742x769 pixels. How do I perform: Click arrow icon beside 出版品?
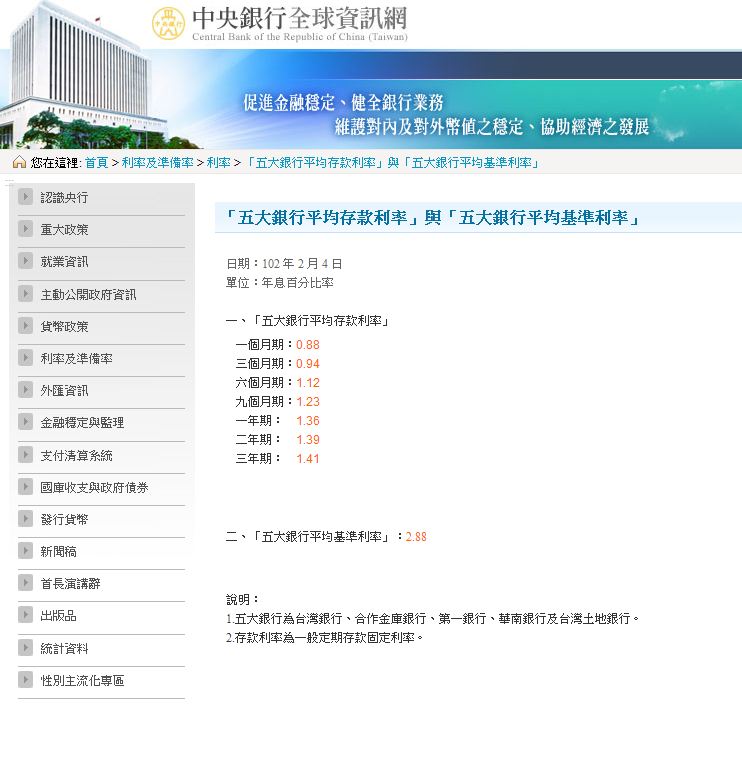click(25, 615)
